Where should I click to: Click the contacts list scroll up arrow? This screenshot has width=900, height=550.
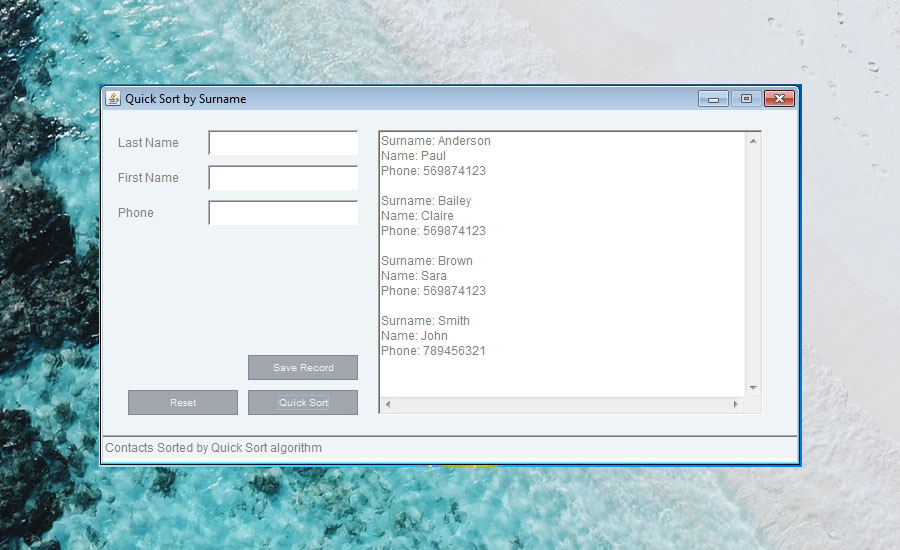pos(753,141)
